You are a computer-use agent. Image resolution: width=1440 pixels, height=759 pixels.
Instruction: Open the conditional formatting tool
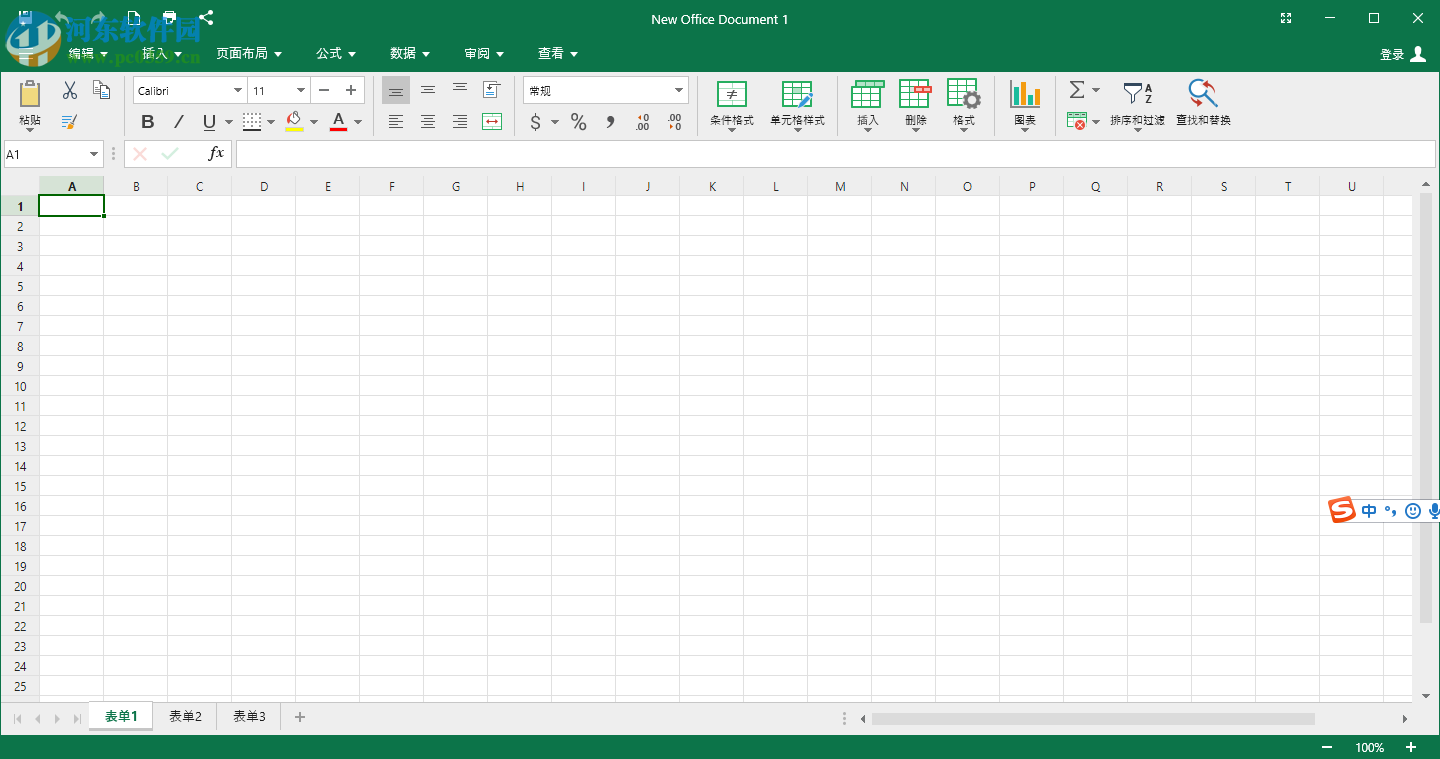(x=731, y=104)
